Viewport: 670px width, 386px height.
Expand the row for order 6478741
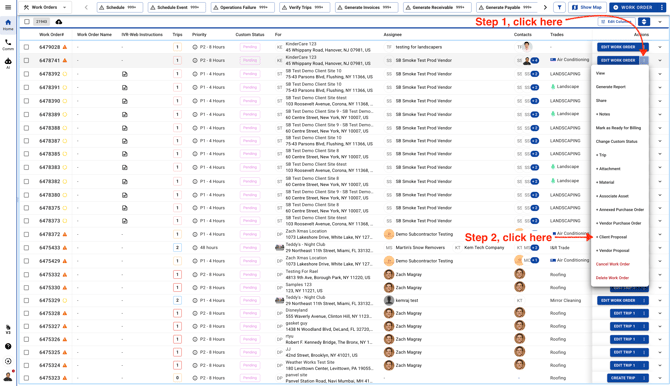(660, 60)
